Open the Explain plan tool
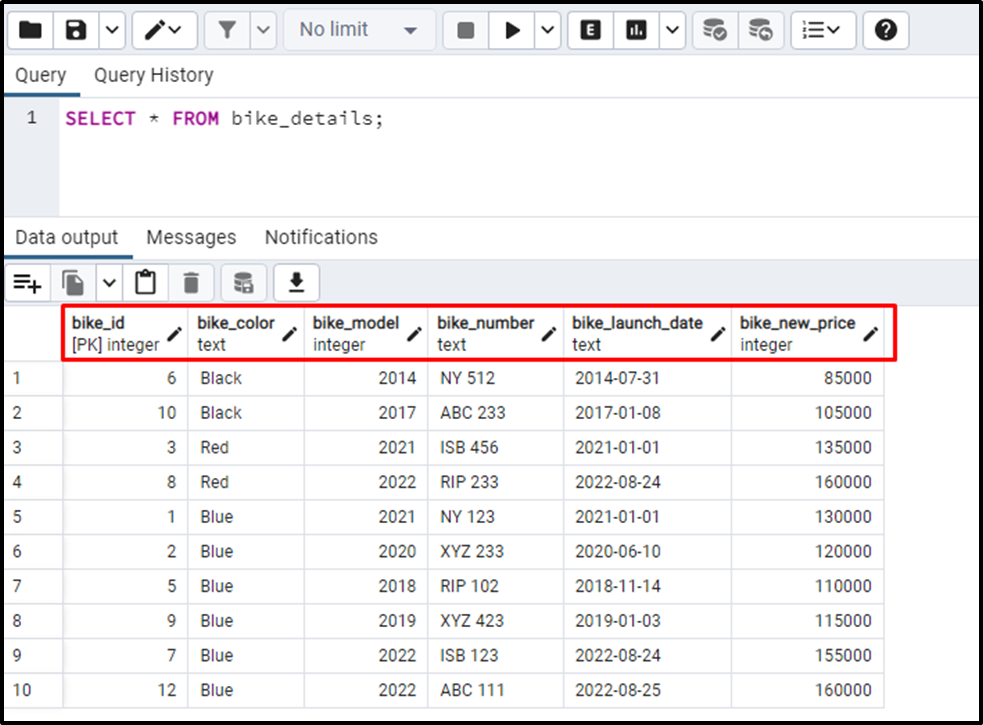The image size is (983, 725). (589, 30)
